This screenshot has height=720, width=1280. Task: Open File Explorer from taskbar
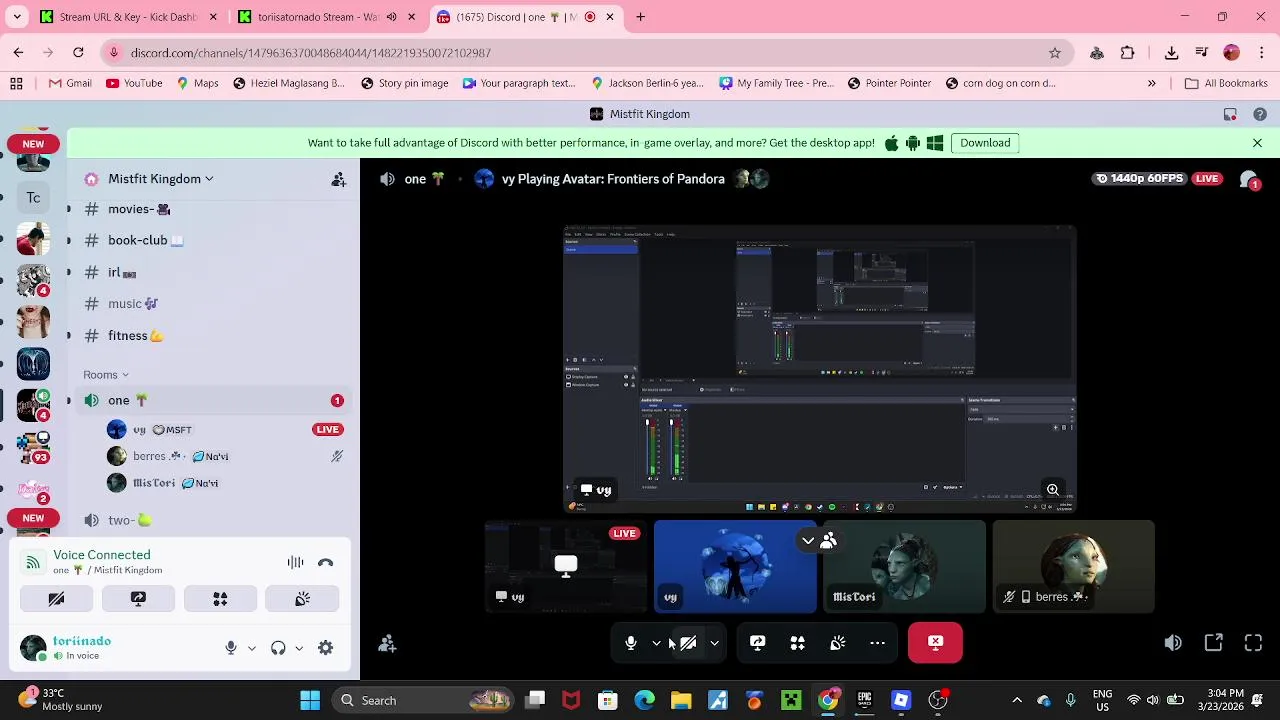coord(681,700)
